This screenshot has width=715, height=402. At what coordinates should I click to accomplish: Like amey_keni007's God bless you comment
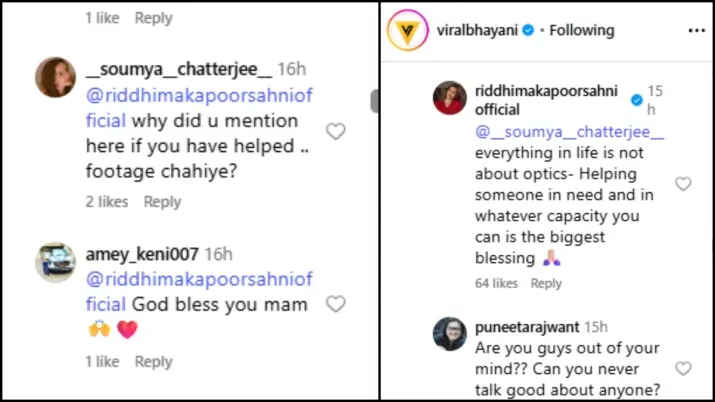coord(336,304)
